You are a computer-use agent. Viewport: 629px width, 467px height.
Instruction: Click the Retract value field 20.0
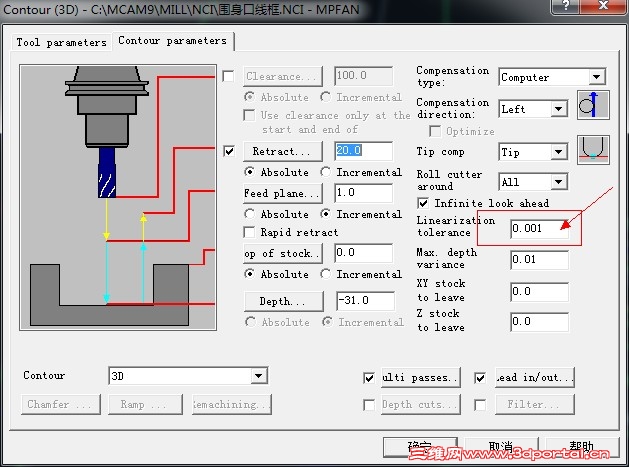(x=363, y=151)
